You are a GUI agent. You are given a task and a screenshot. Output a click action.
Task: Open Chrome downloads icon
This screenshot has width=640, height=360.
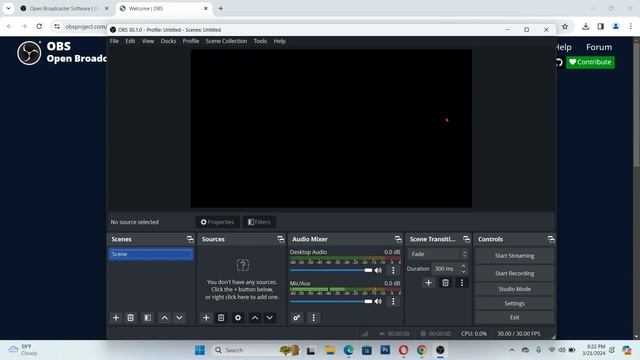[x=585, y=27]
